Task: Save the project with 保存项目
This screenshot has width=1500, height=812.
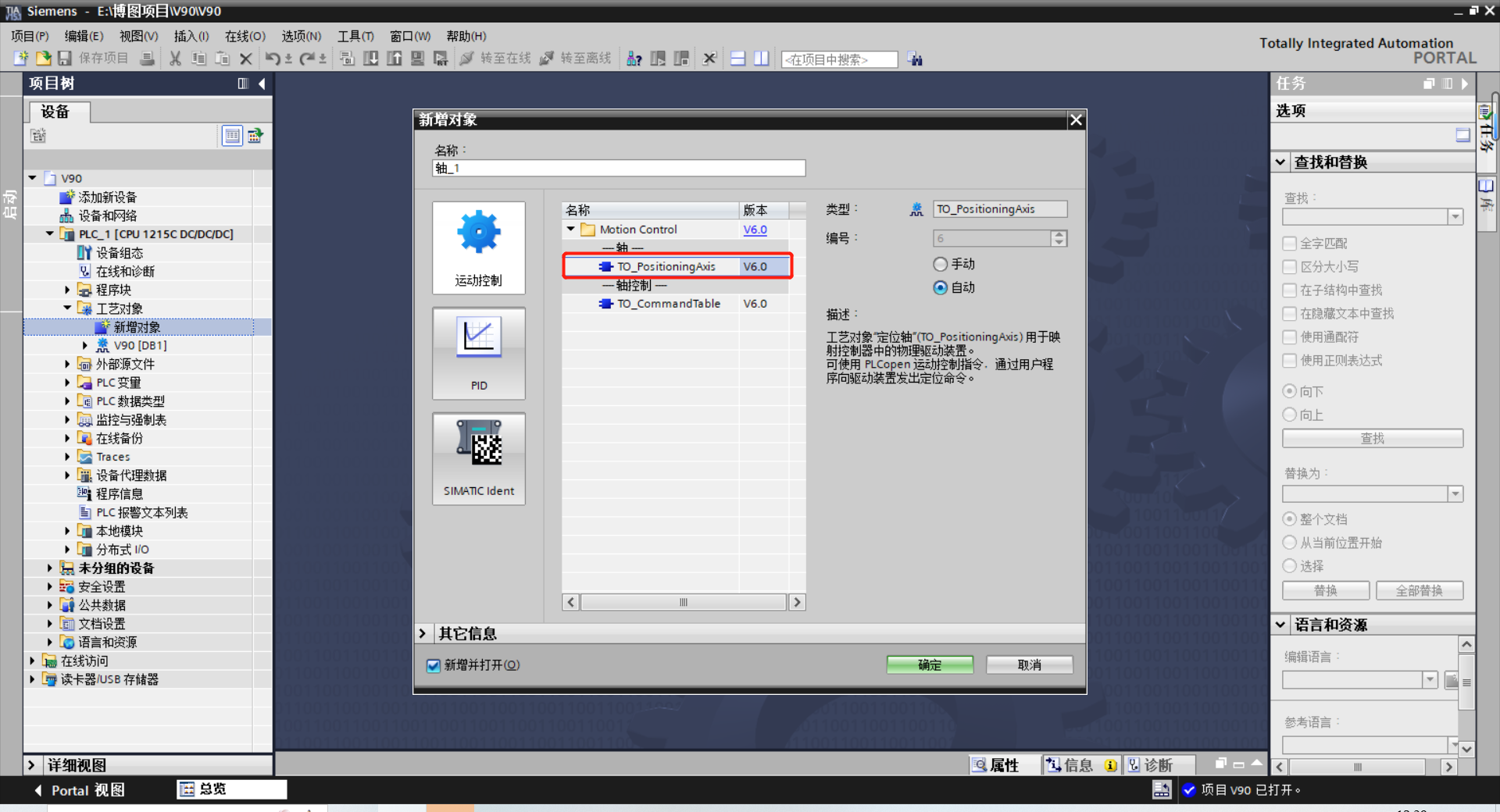Action: [93, 59]
